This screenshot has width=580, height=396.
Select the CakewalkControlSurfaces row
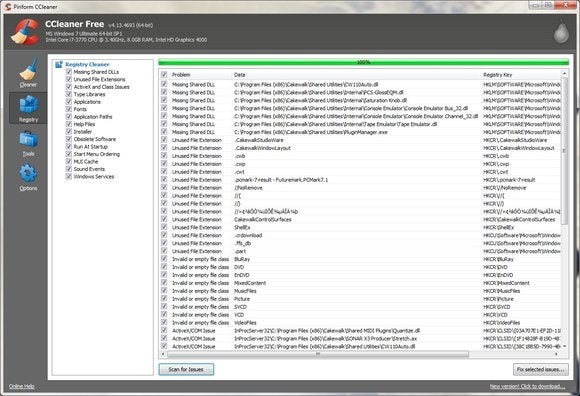coord(360,219)
